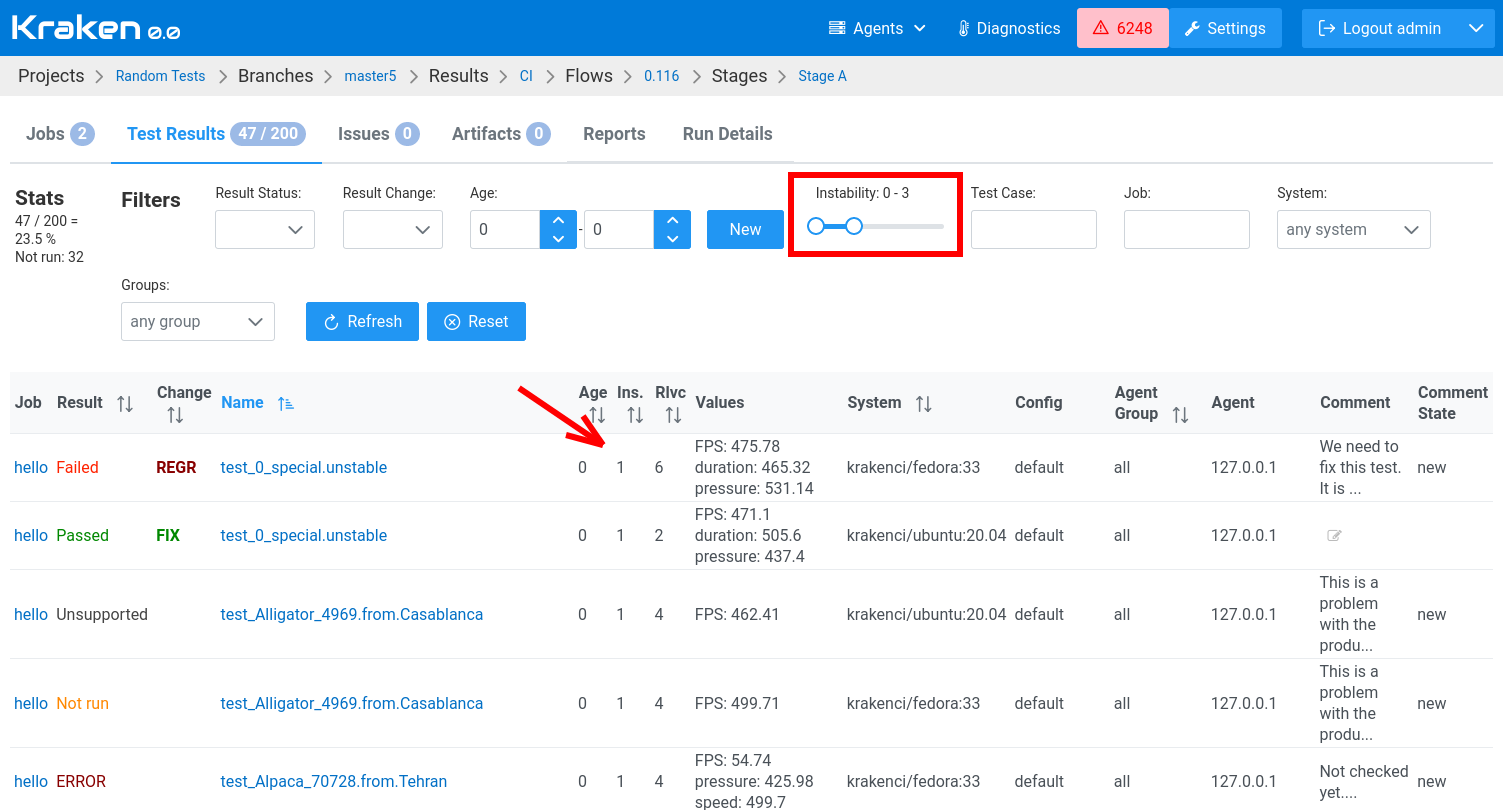The height and width of the screenshot is (810, 1503).
Task: Select the Test Results tab
Action: 216,134
